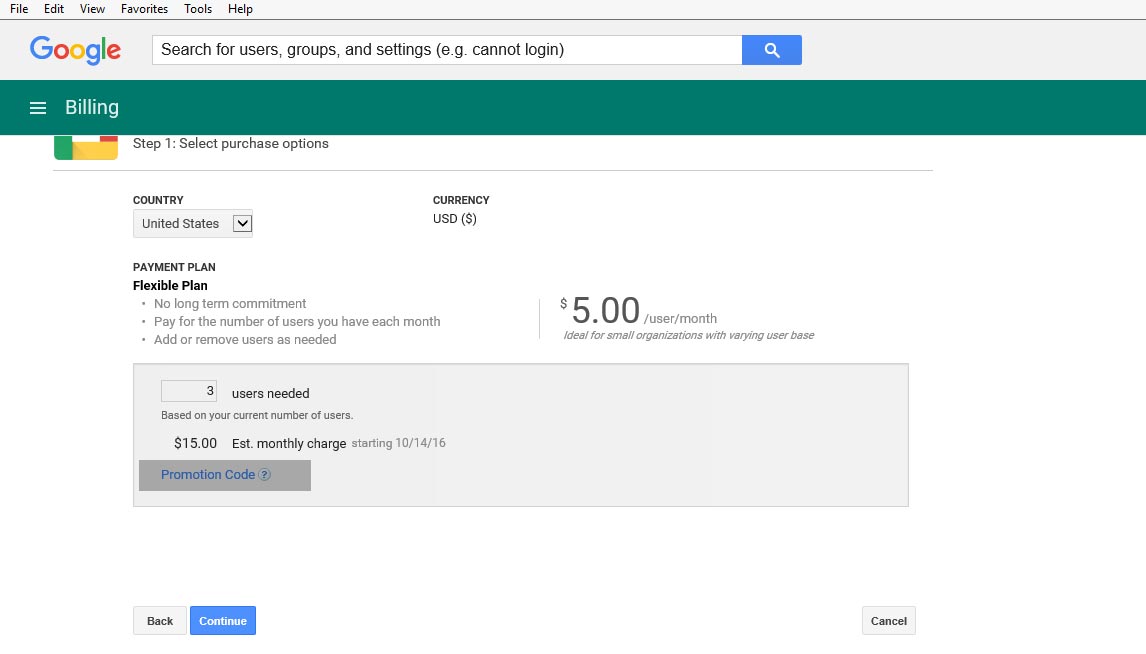Open the Help menu
This screenshot has width=1146, height=654.
coord(240,9)
